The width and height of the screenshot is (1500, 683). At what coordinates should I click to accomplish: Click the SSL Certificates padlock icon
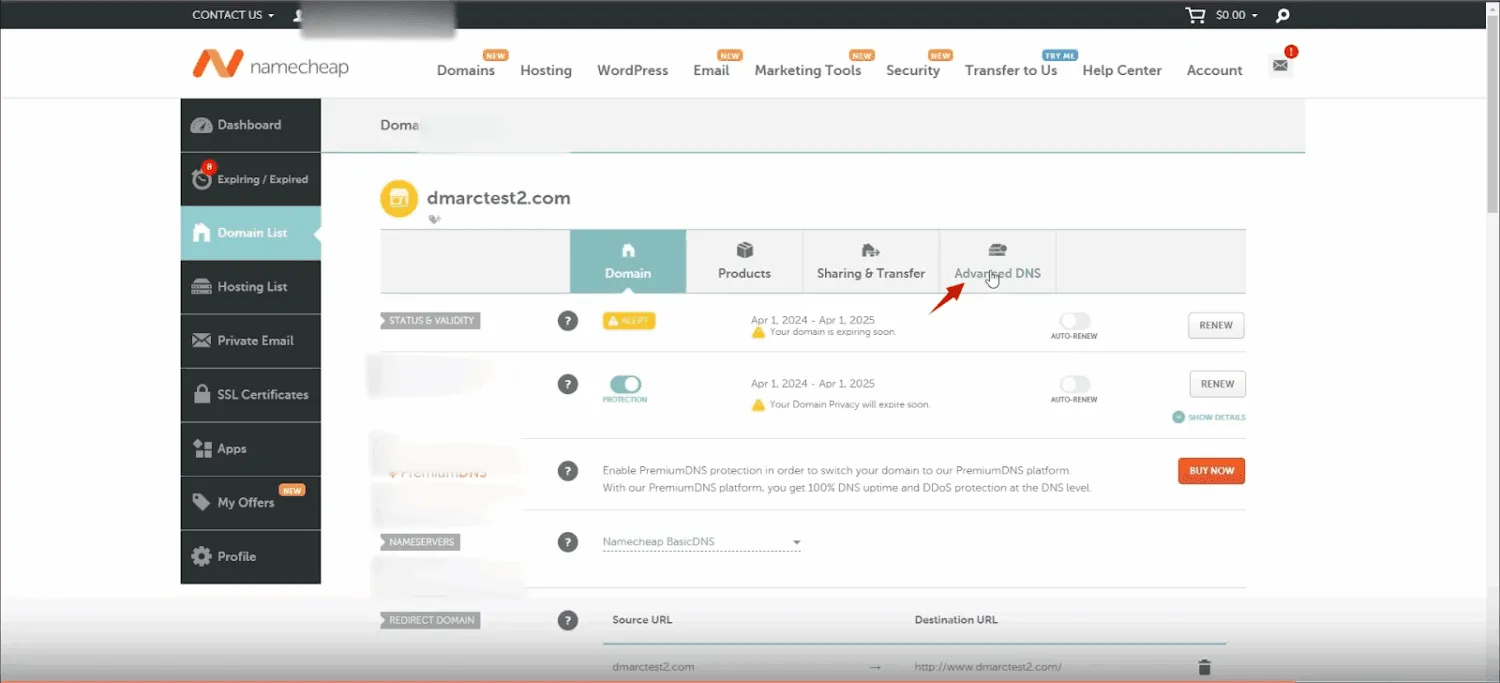201,394
